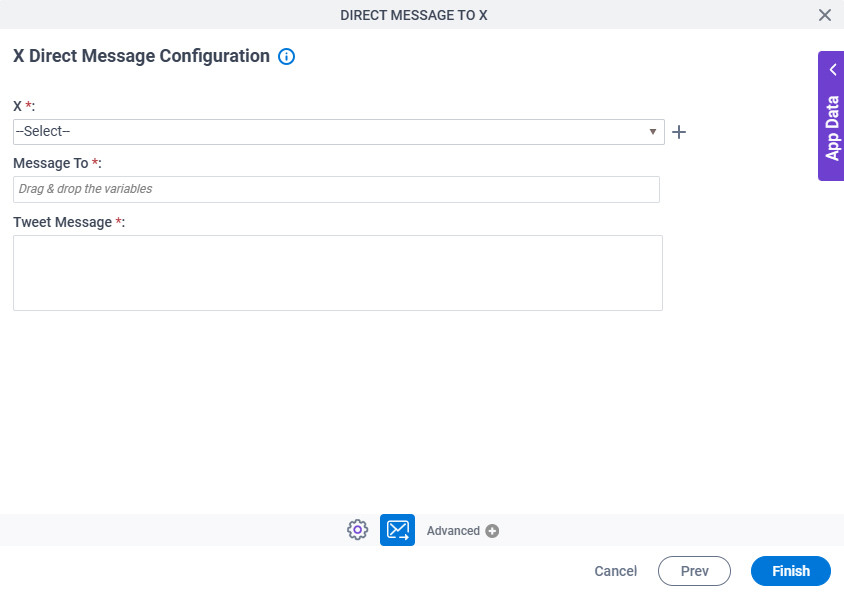Open the Advanced tab label

point(453,531)
